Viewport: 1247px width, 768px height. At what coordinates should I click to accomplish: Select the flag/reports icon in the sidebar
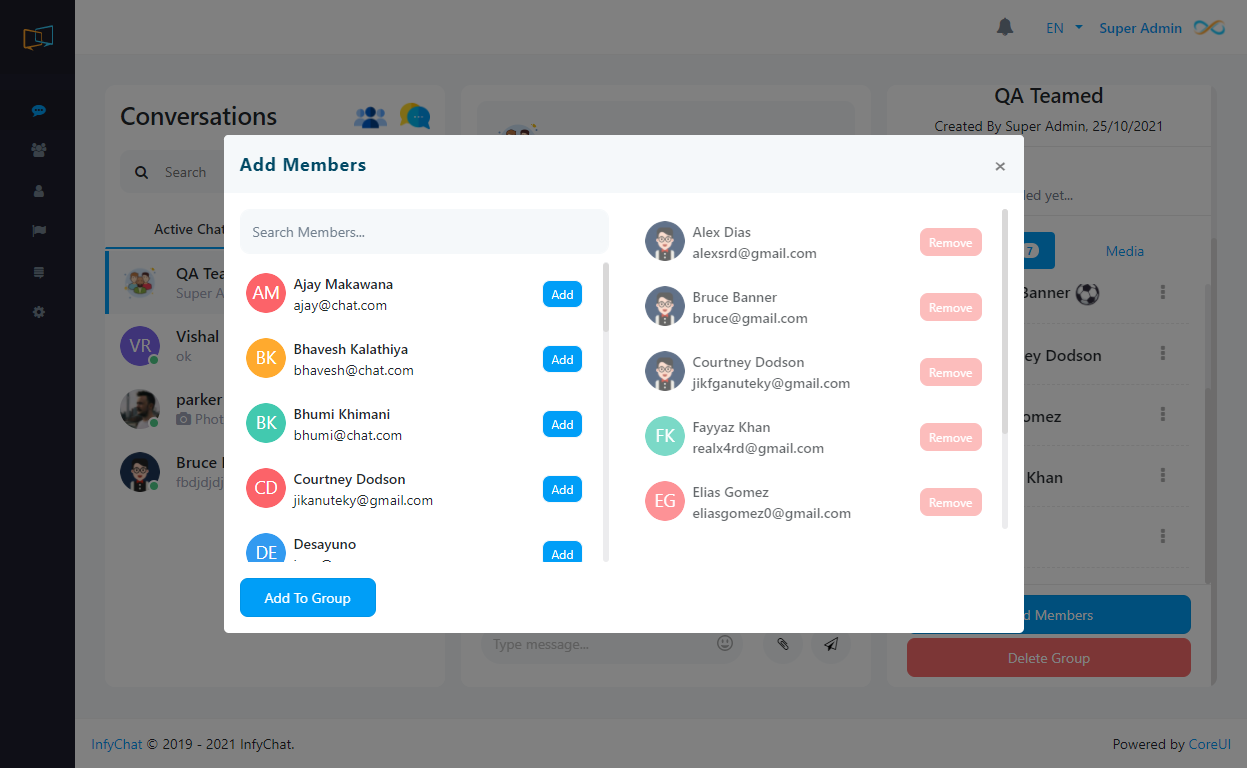38,231
